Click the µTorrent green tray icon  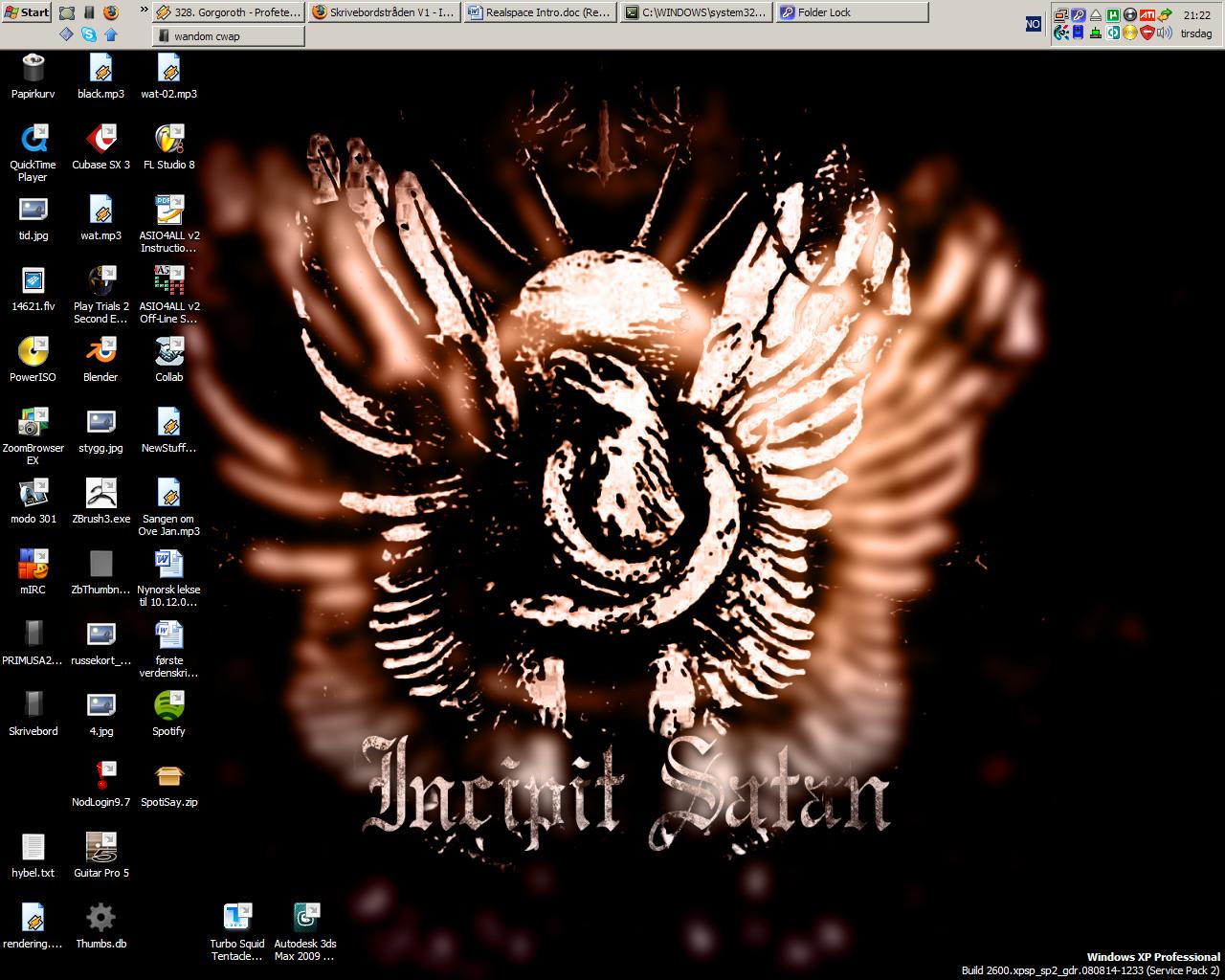(x=1113, y=15)
